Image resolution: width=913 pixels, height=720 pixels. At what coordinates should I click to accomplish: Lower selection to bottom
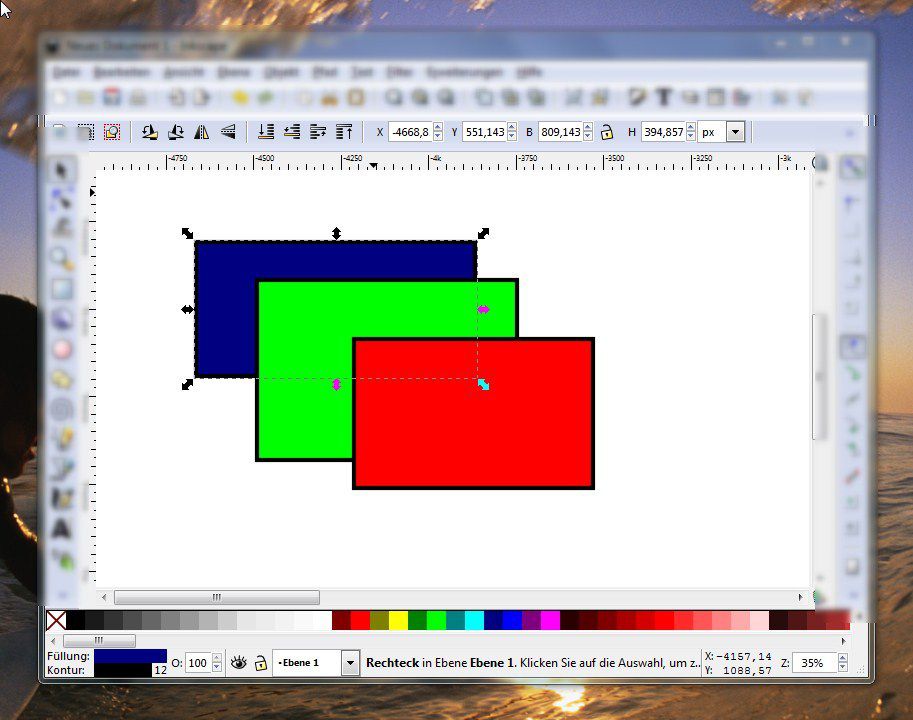pyautogui.click(x=266, y=132)
